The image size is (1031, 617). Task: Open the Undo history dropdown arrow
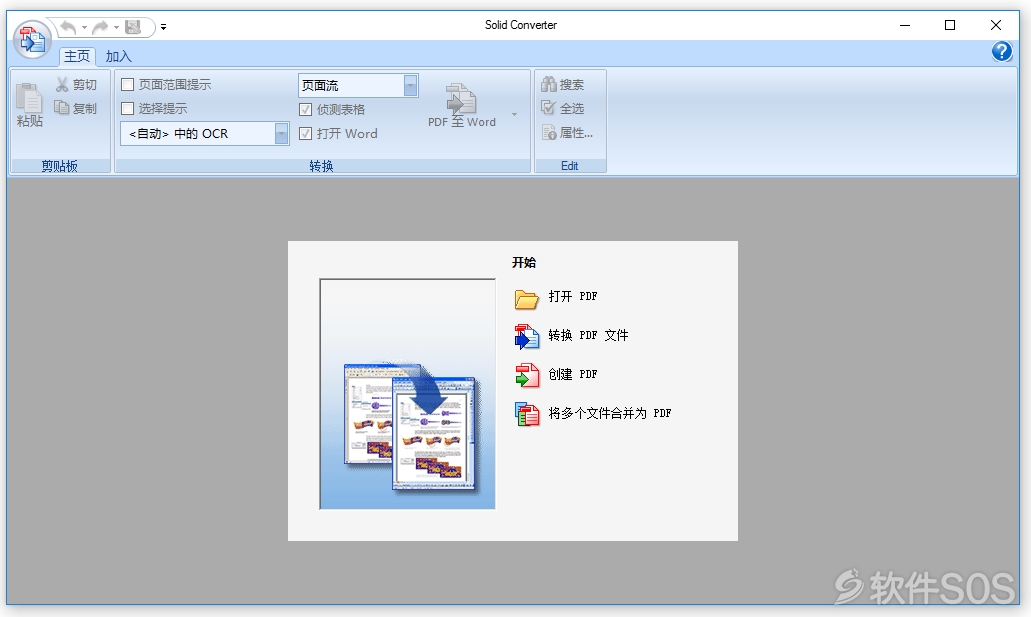84,28
